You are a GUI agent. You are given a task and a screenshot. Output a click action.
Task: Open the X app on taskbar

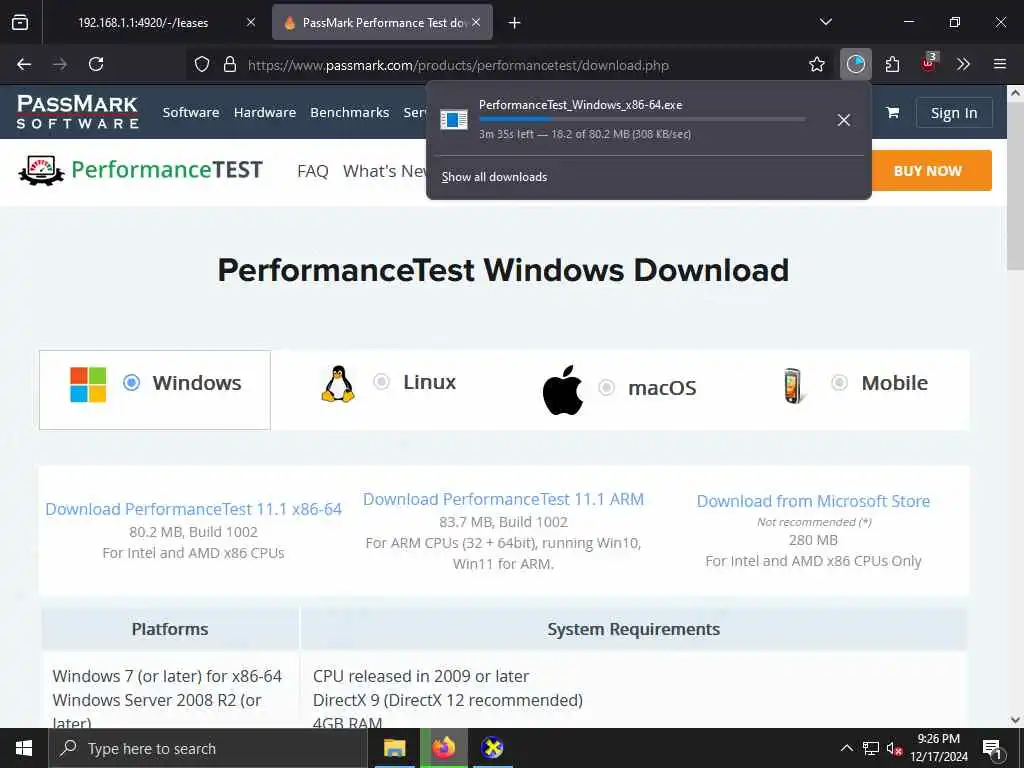coord(492,748)
